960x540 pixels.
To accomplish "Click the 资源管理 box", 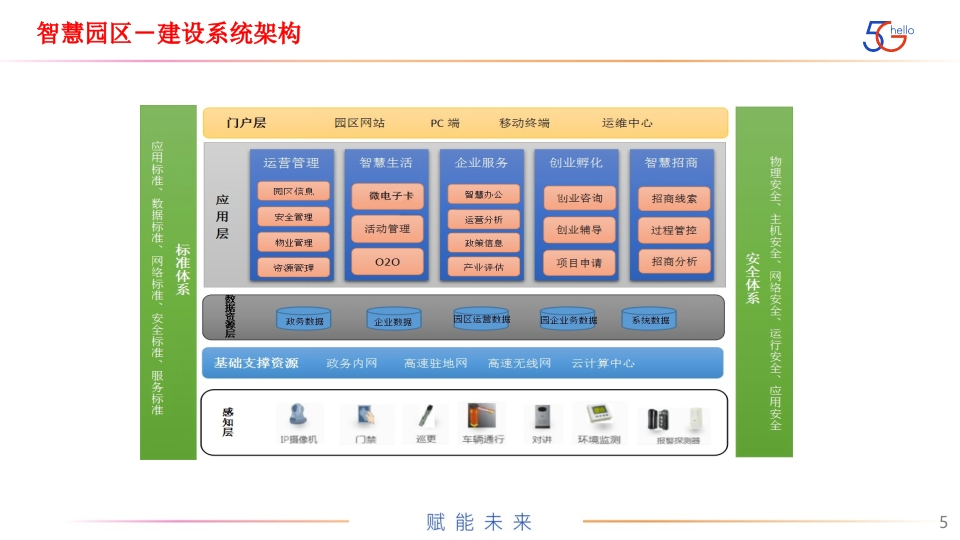I will pyautogui.click(x=293, y=268).
